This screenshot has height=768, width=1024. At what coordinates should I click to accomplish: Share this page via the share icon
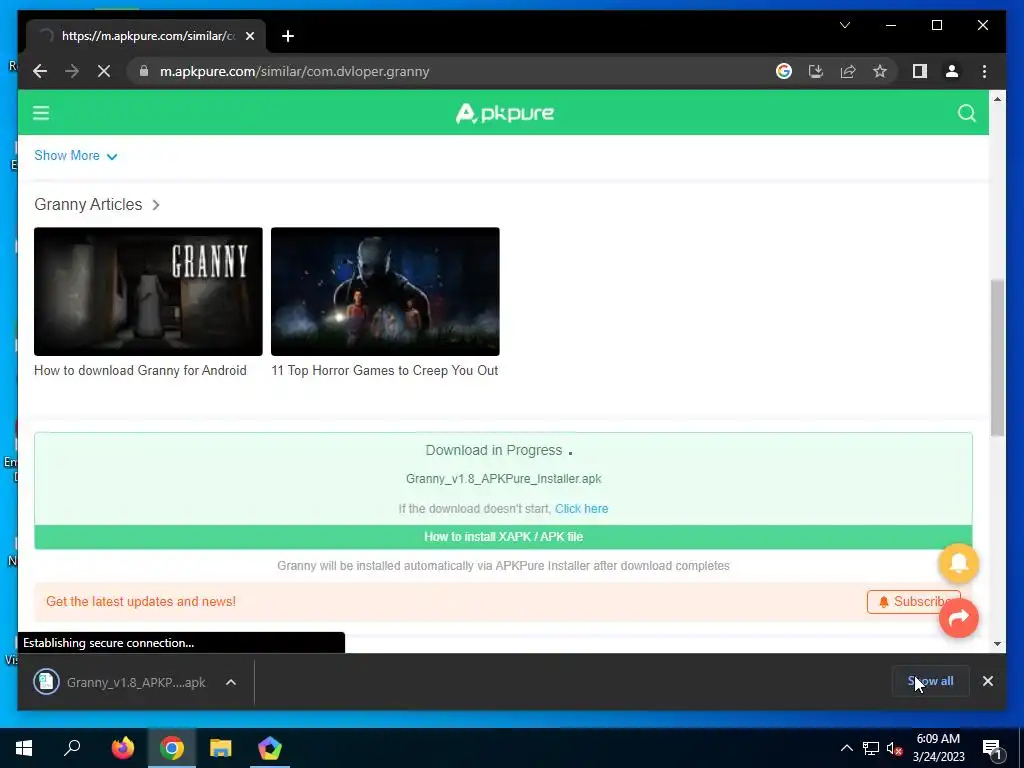pyautogui.click(x=848, y=71)
